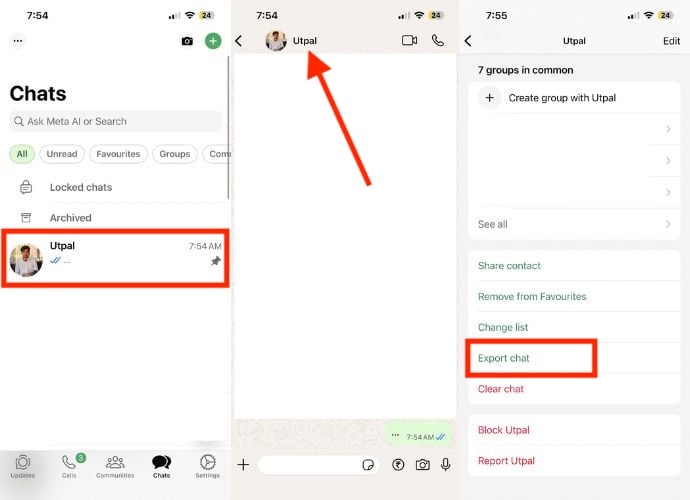Go back from the Utpal conversation
Viewport: 690px width, 500px height.
239,41
